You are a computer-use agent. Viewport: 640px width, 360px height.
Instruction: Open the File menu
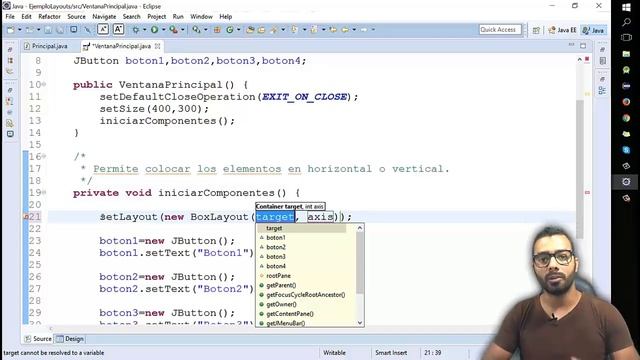(x=10, y=17)
